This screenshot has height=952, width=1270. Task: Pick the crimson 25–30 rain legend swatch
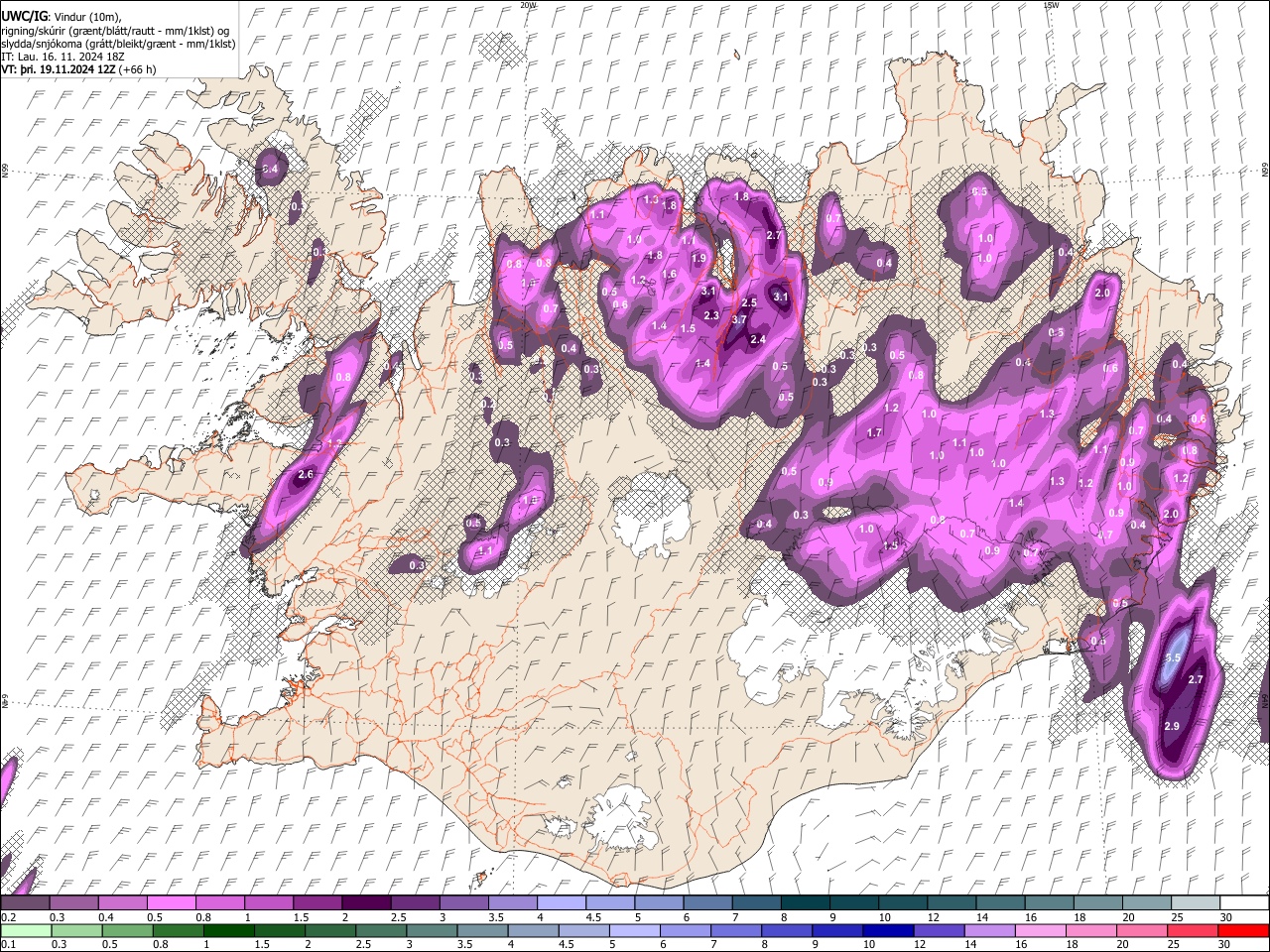coord(1194,930)
